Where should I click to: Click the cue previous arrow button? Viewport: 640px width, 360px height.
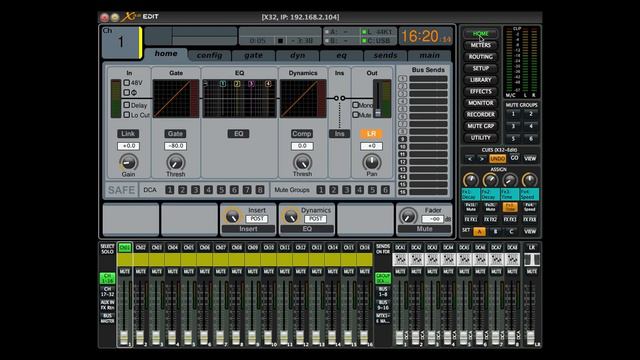click(x=470, y=158)
